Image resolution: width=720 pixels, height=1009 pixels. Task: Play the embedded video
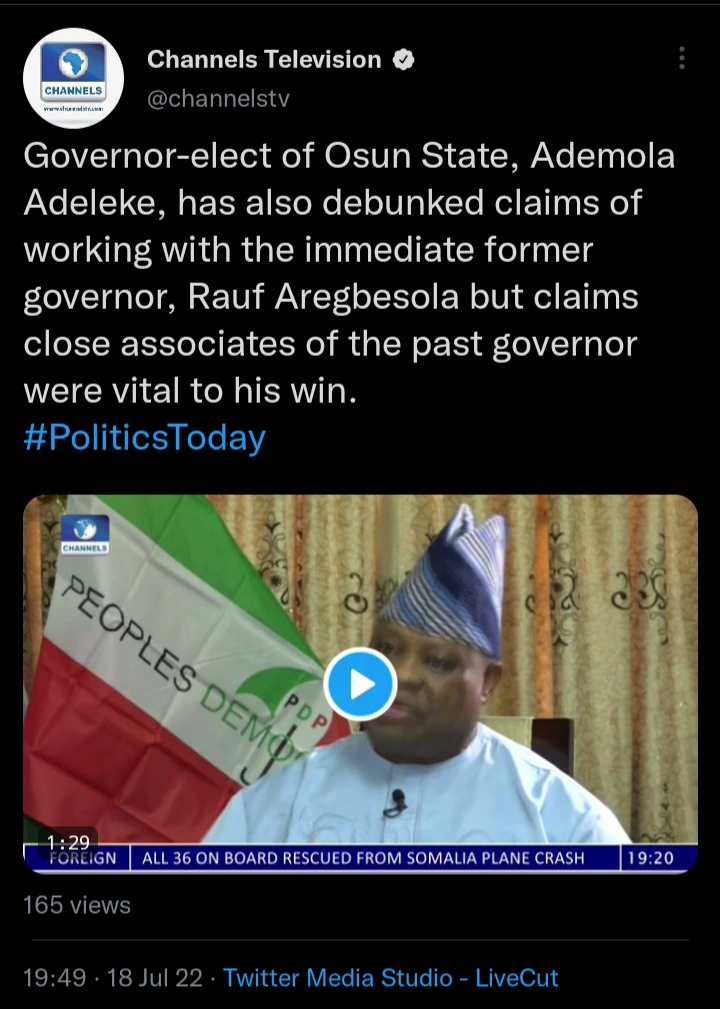[360, 684]
